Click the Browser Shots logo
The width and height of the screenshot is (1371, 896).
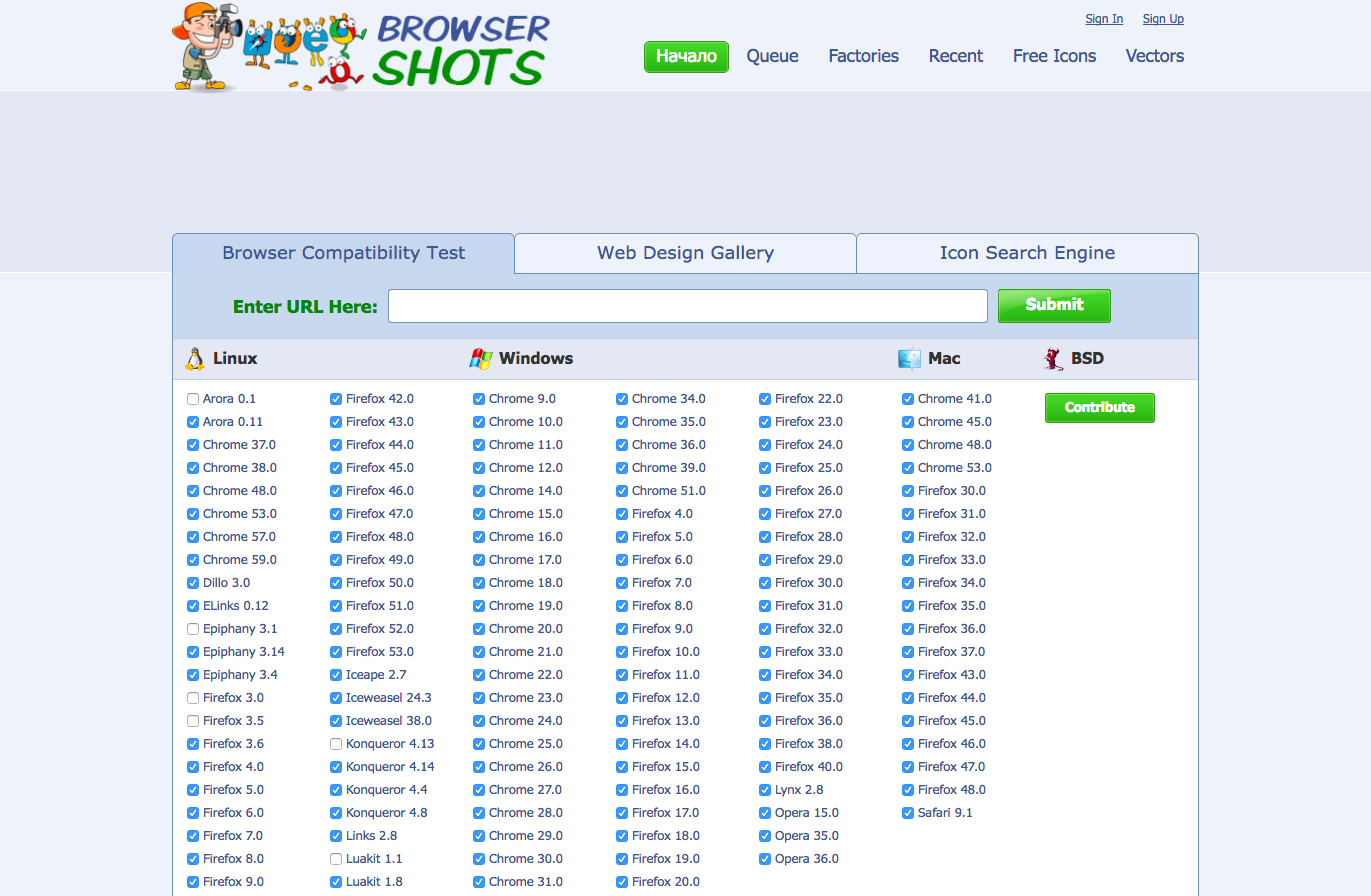click(x=360, y=47)
